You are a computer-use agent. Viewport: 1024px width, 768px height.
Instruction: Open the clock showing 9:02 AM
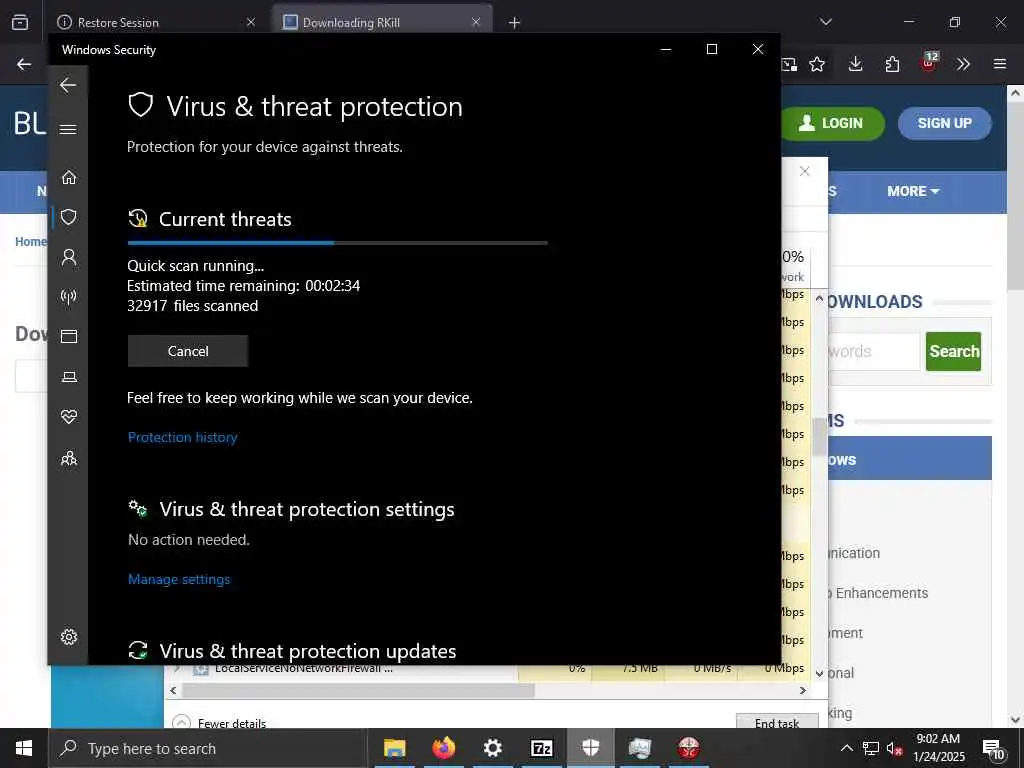coord(938,748)
